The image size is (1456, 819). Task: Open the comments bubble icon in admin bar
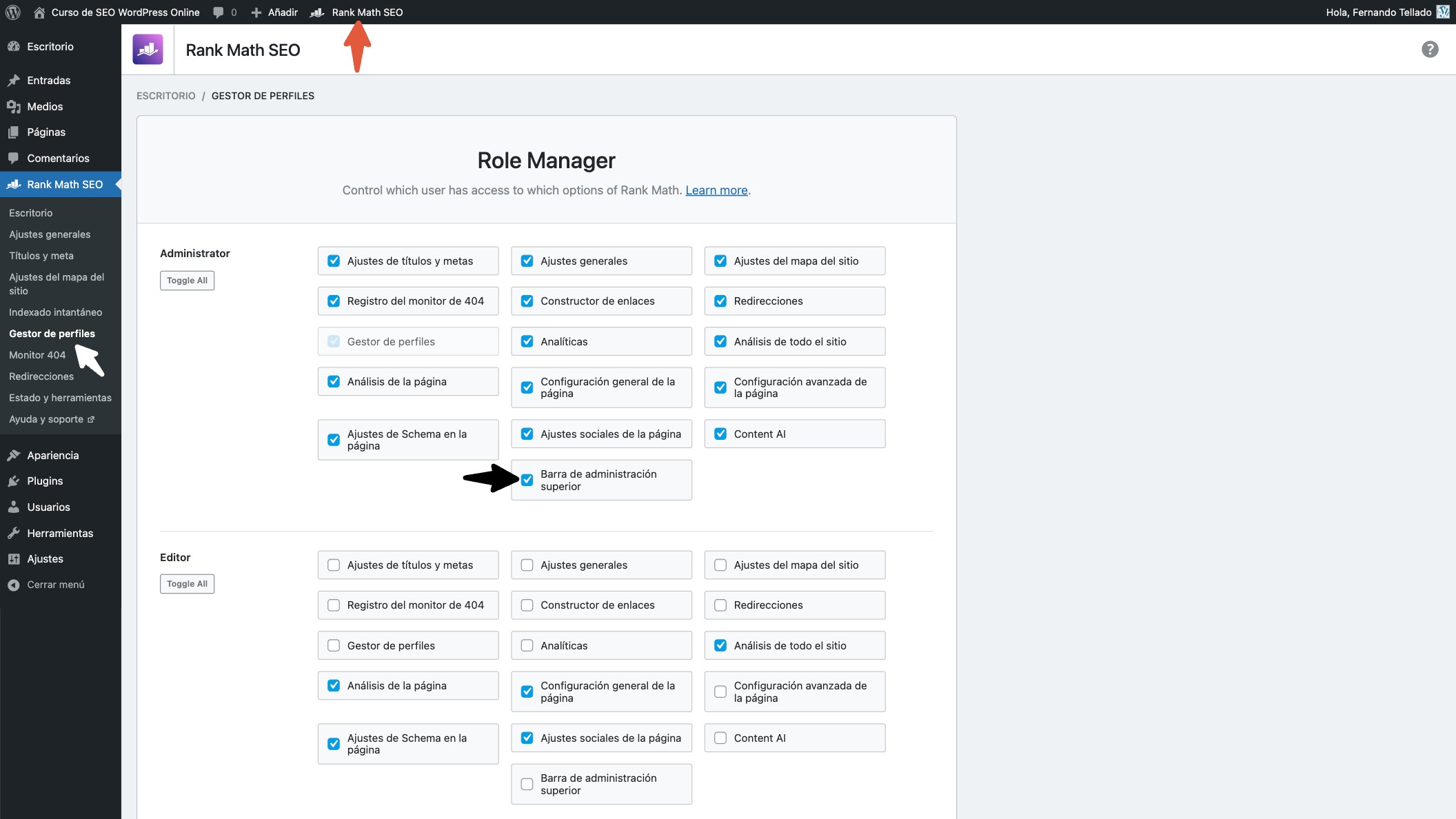(219, 12)
